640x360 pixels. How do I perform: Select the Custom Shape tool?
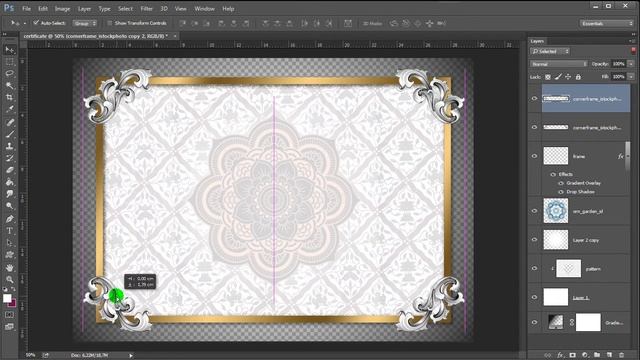(x=9, y=255)
